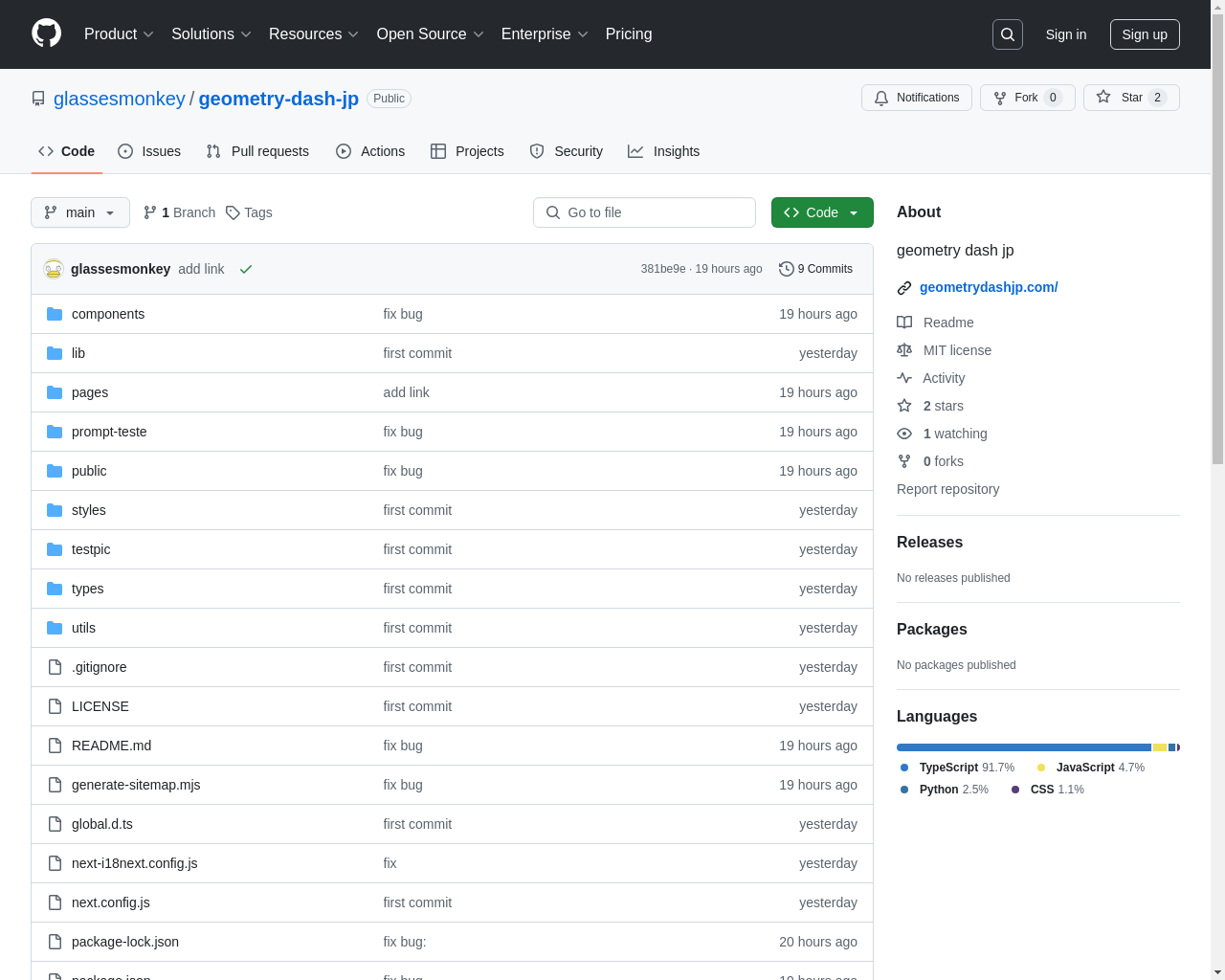Screen dimensions: 1225x980
Task: Open the glassesmonkey owner link
Action: click(120, 99)
